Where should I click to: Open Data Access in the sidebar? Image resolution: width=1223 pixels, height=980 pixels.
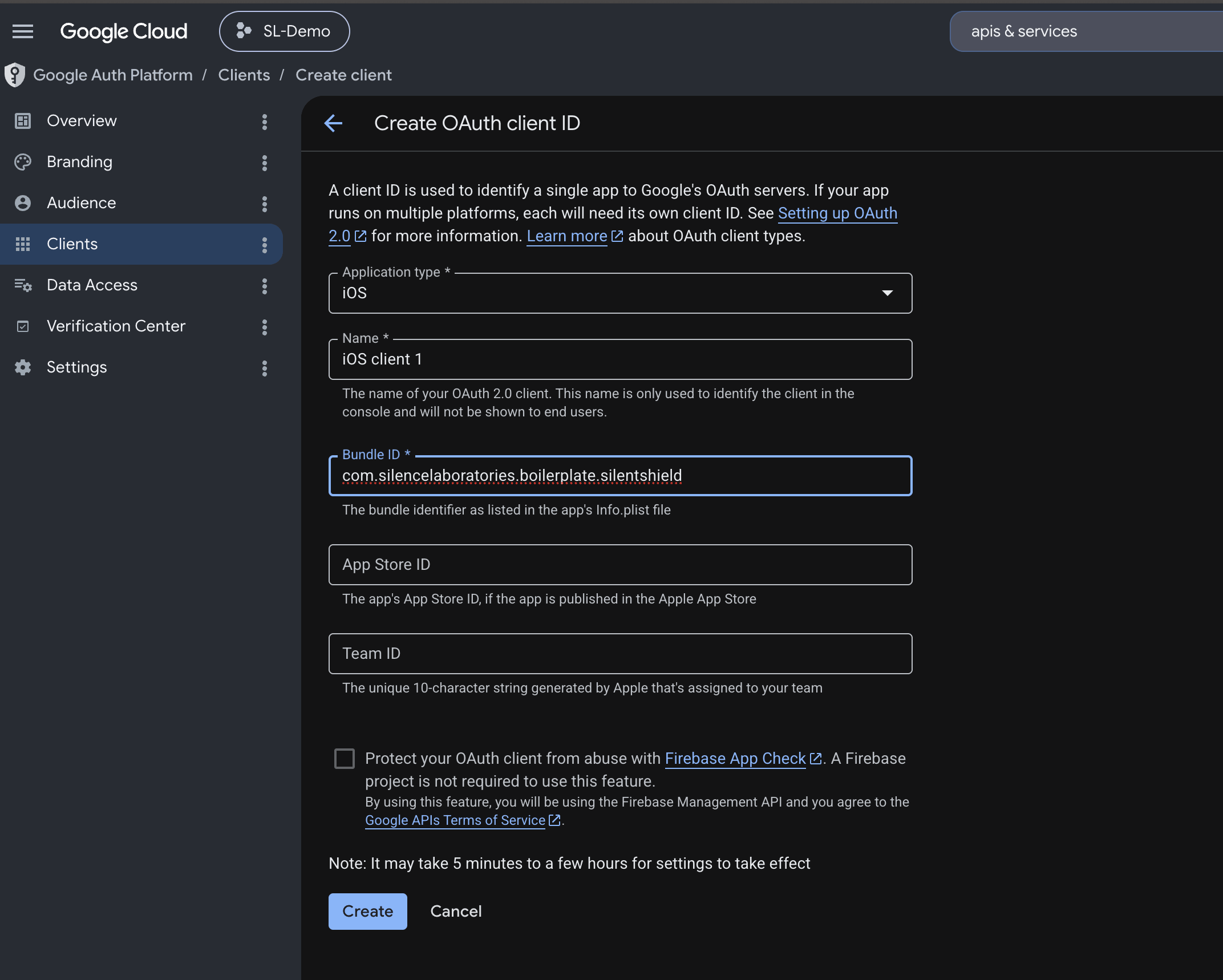click(x=141, y=285)
